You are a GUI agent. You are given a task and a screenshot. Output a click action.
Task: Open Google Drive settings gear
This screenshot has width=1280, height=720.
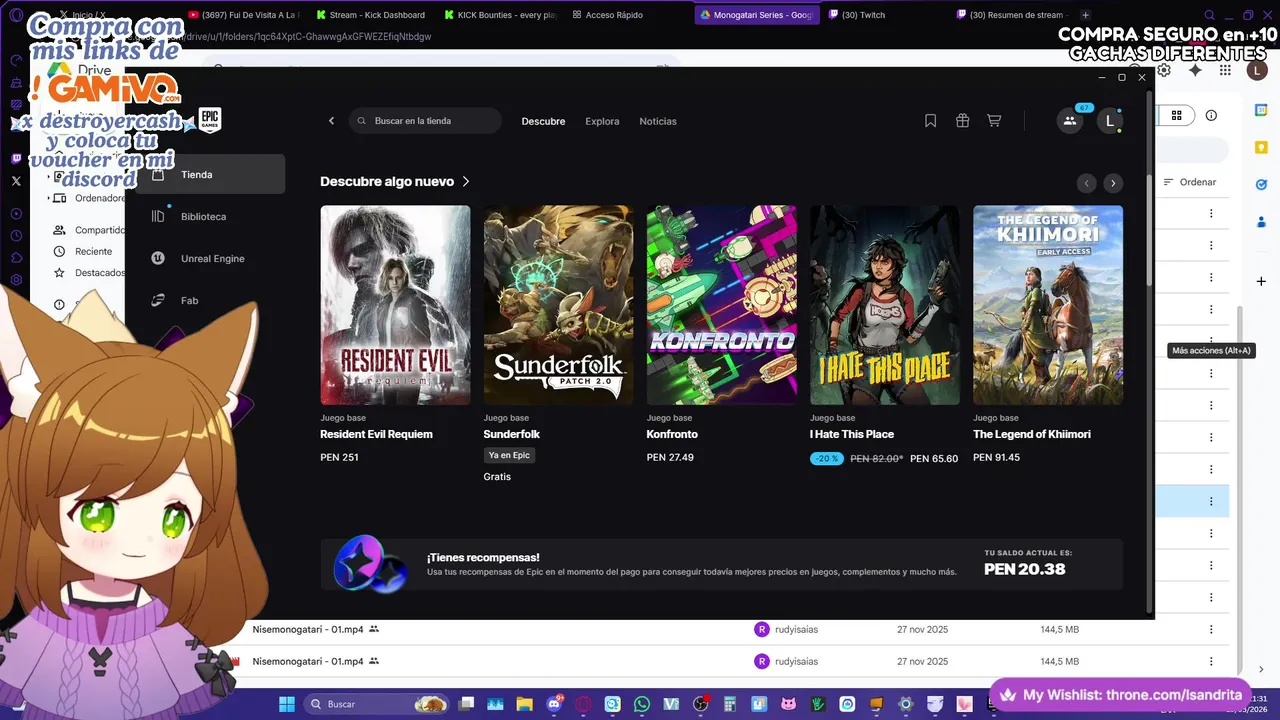point(1164,70)
